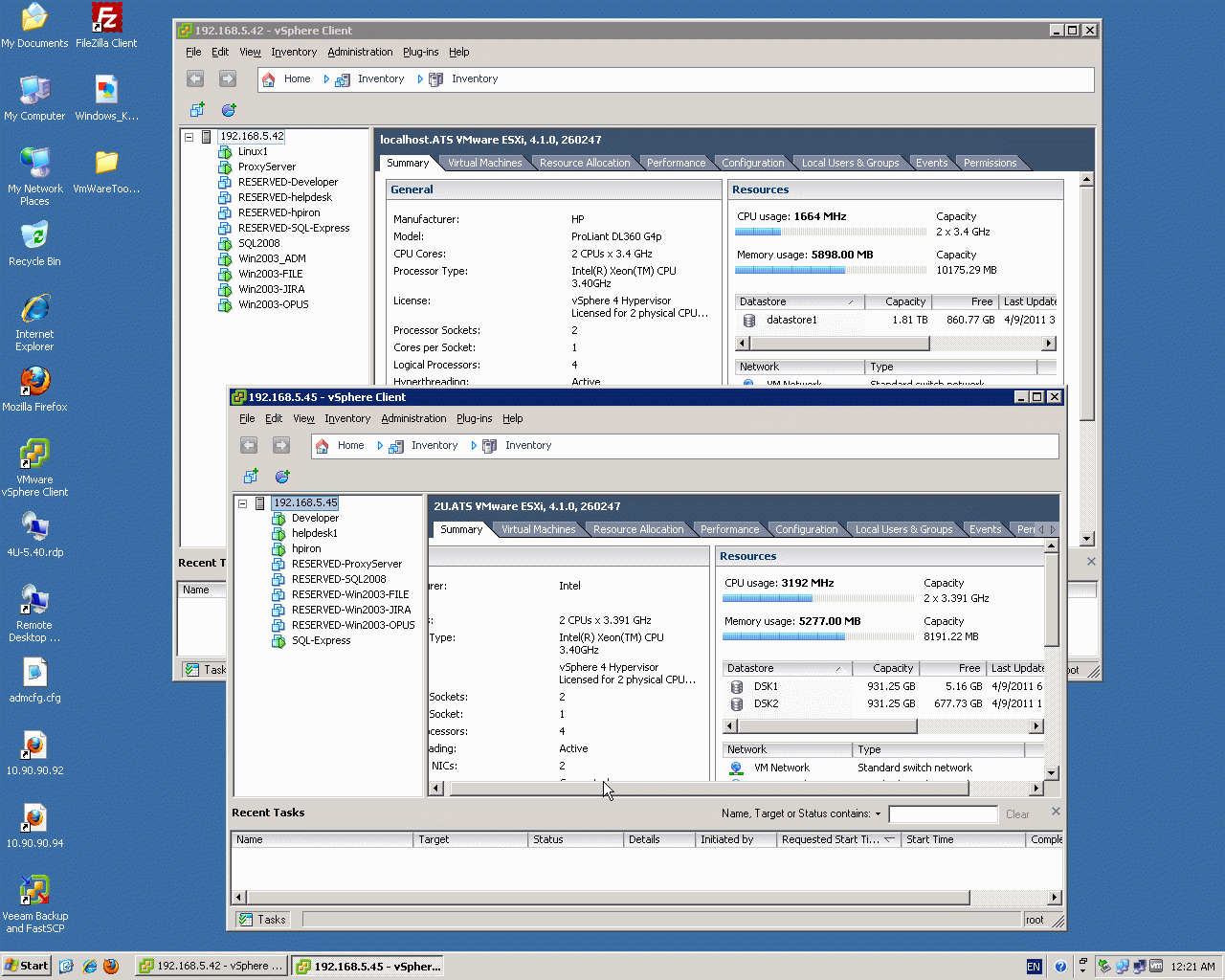Image resolution: width=1225 pixels, height=980 pixels.
Task: Select helpdesk1 VM in 192.168.5.45 tree
Action: coord(315,534)
